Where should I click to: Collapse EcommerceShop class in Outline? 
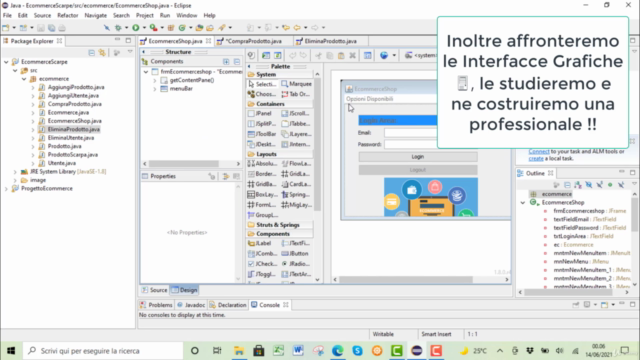coord(523,202)
